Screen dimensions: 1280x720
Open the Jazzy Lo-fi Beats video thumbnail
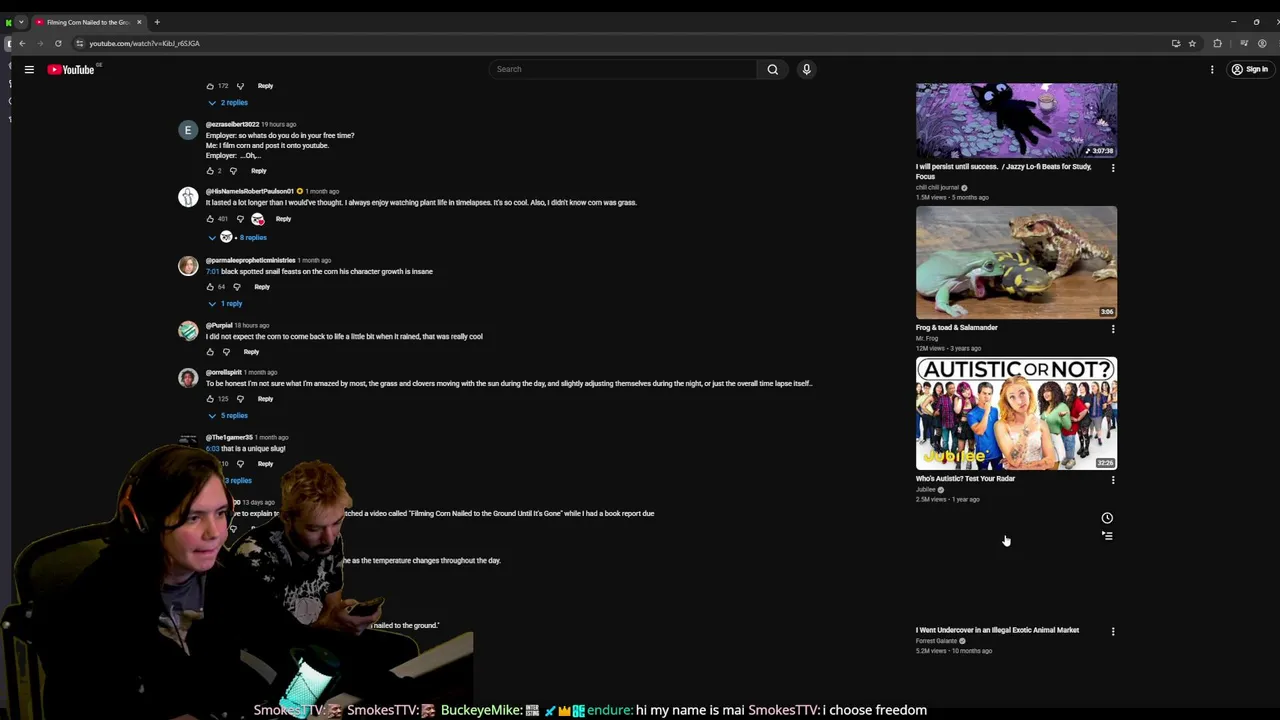(x=1016, y=120)
